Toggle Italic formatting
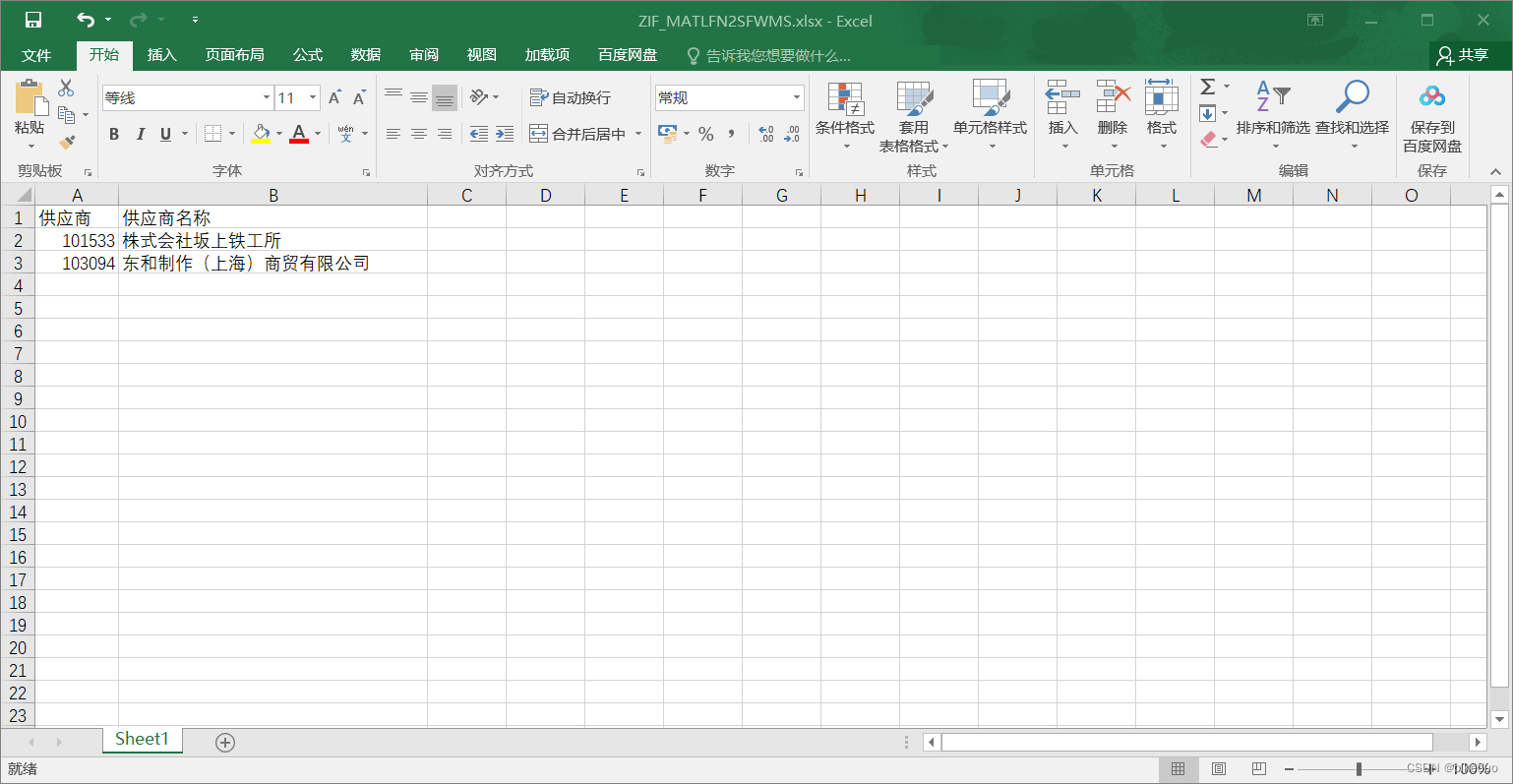Viewport: 1513px width, 784px height. point(140,134)
